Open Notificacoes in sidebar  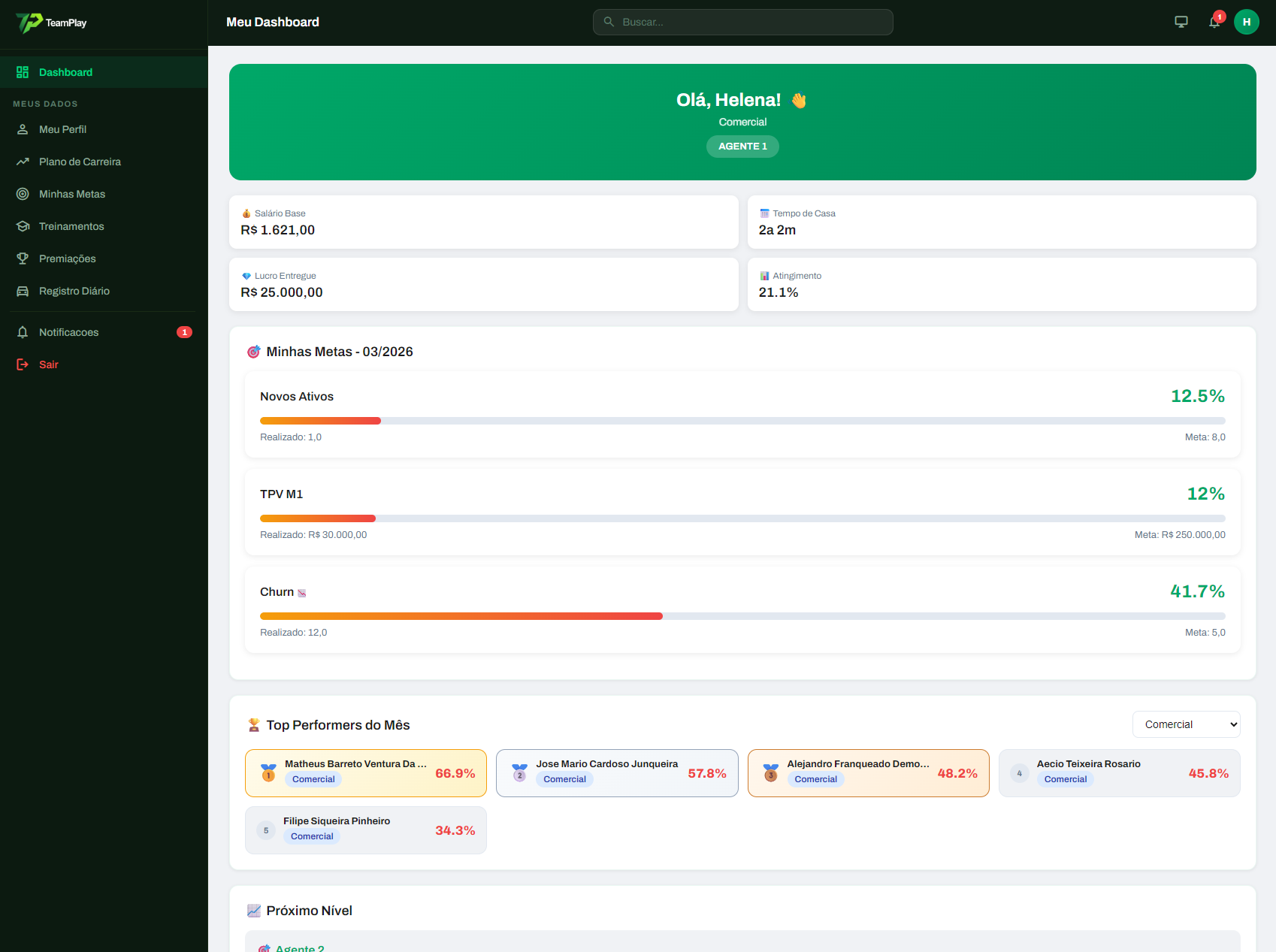pos(104,332)
